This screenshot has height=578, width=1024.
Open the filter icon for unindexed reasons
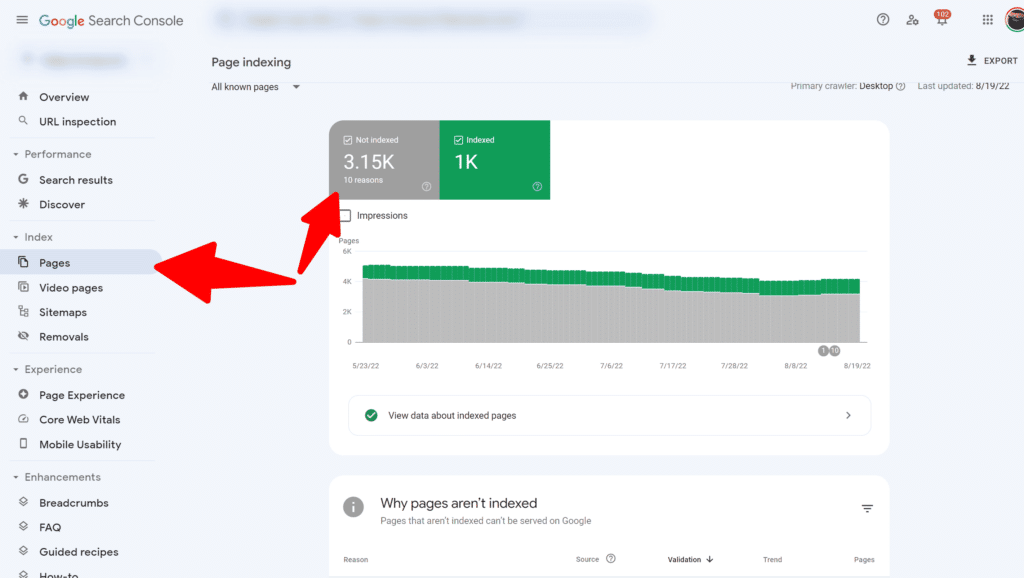867,508
